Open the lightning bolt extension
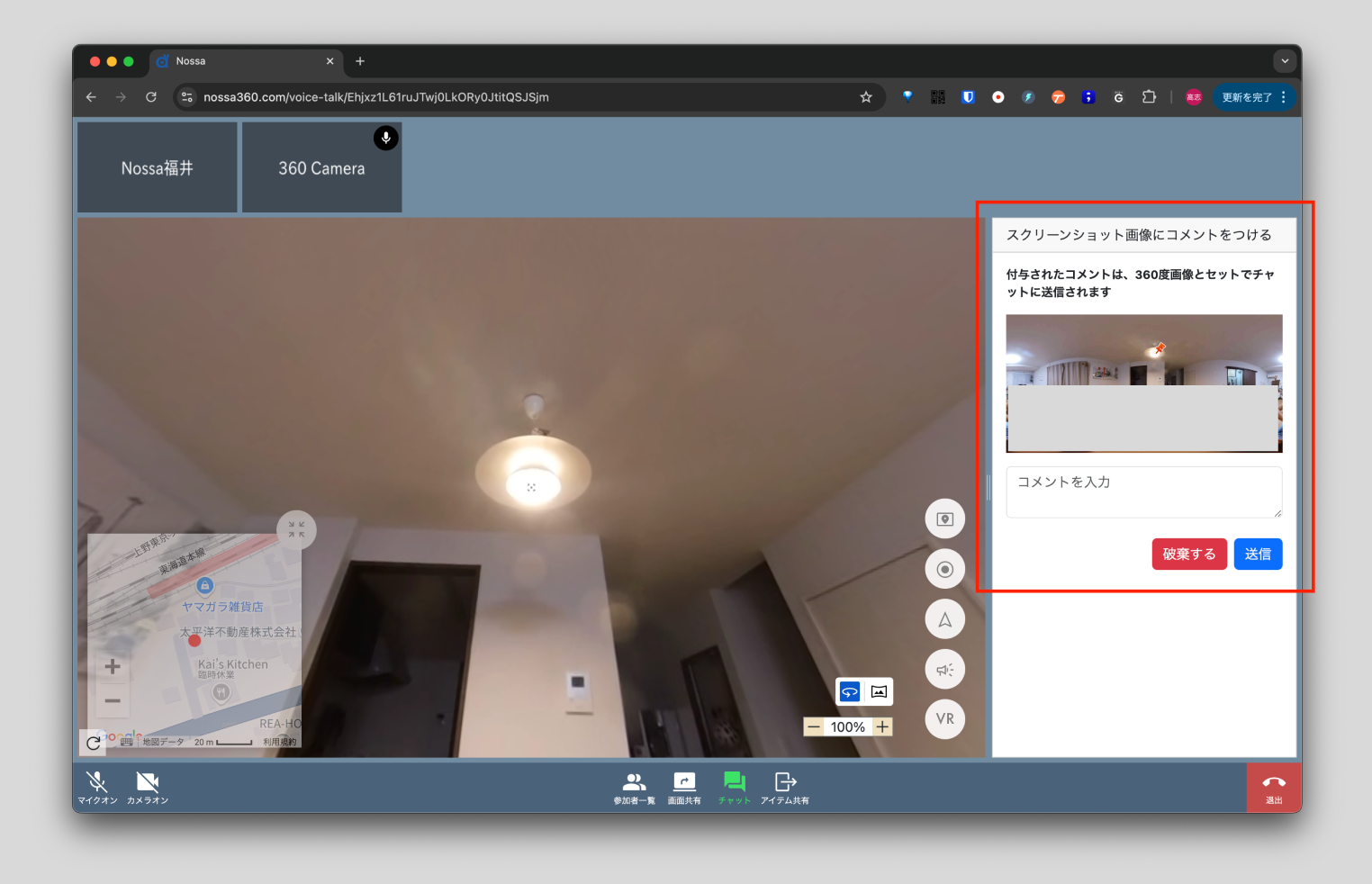The width and height of the screenshot is (1372, 884). [x=1028, y=97]
